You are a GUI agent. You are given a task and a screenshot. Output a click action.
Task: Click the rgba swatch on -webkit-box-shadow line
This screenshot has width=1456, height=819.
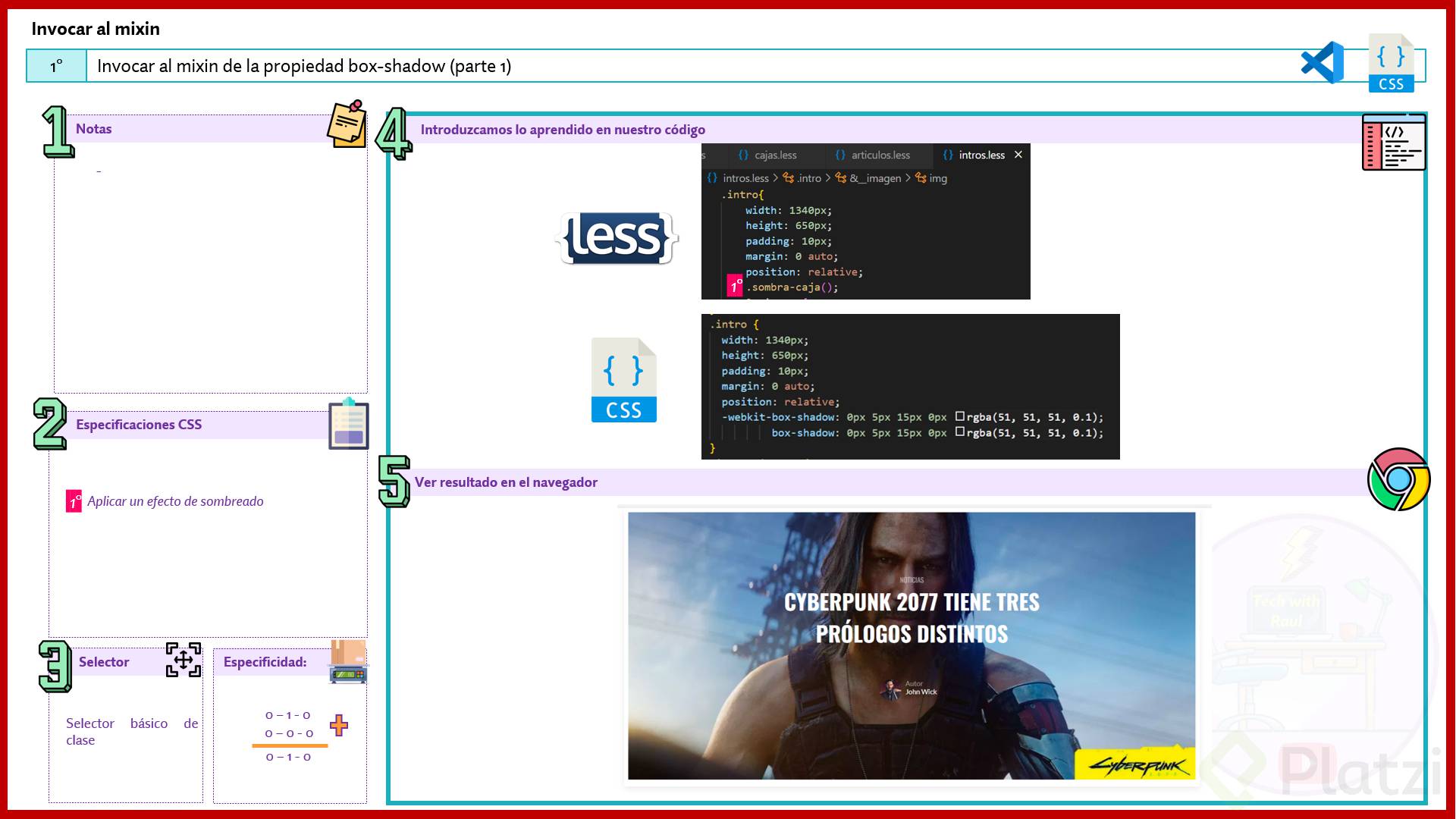click(x=960, y=416)
